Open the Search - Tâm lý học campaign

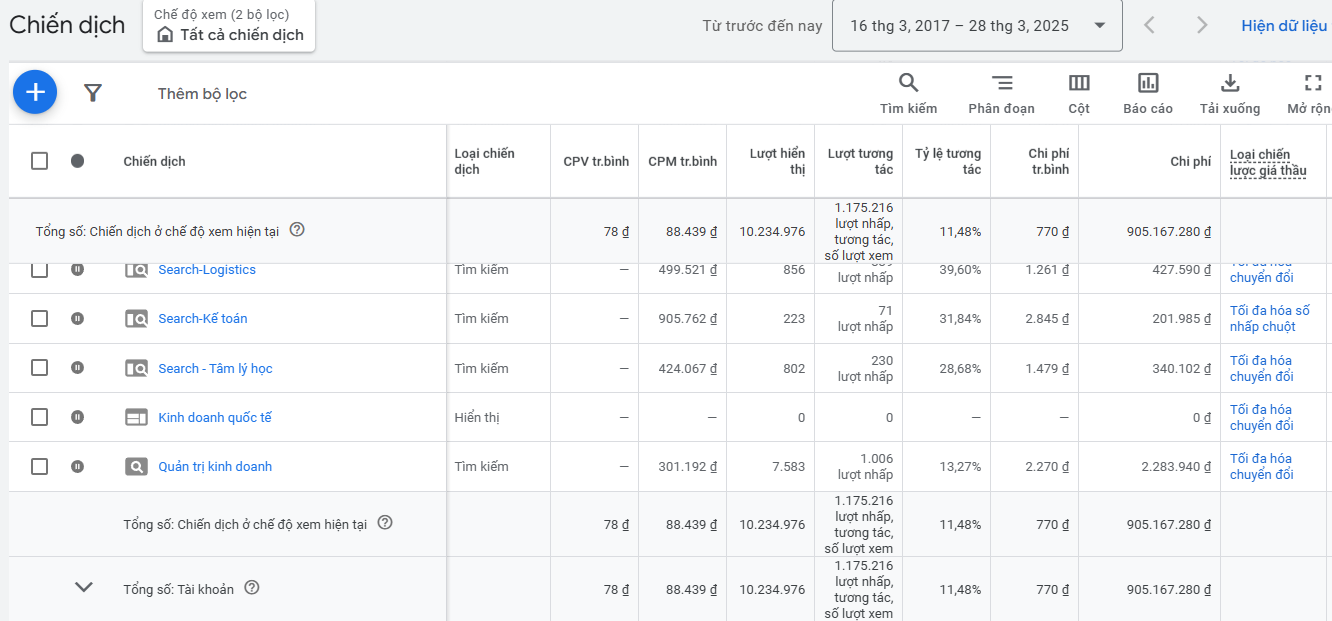click(215, 368)
